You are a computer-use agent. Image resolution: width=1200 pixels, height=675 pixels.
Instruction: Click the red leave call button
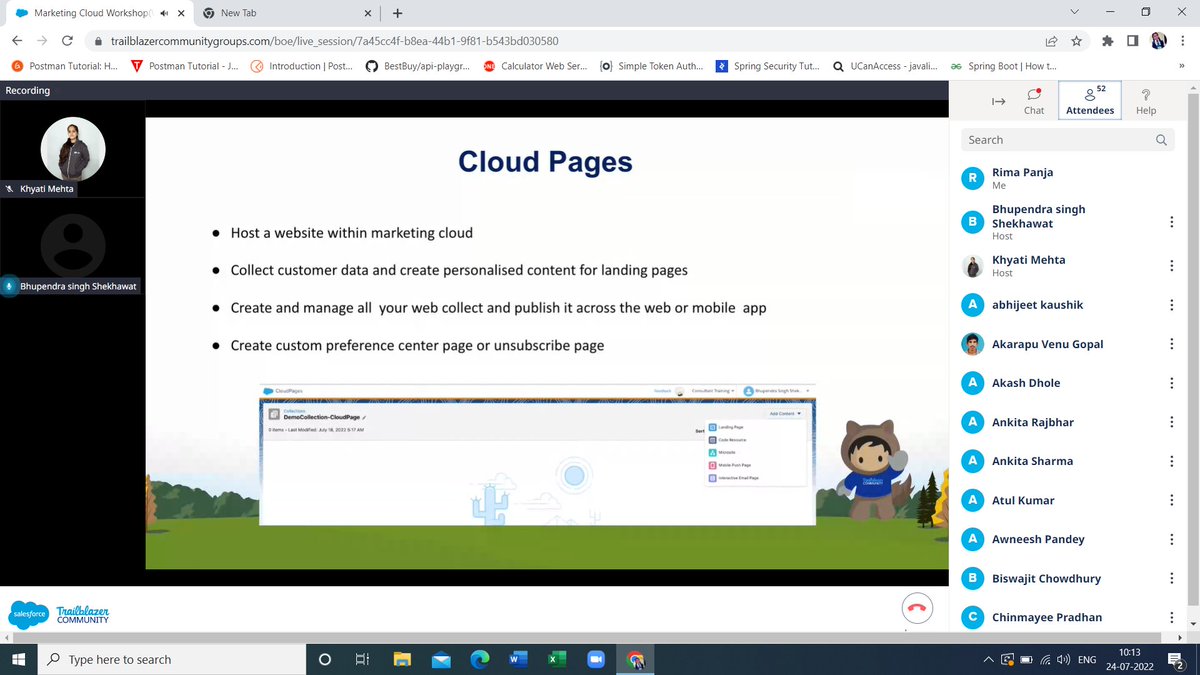pyautogui.click(x=916, y=608)
